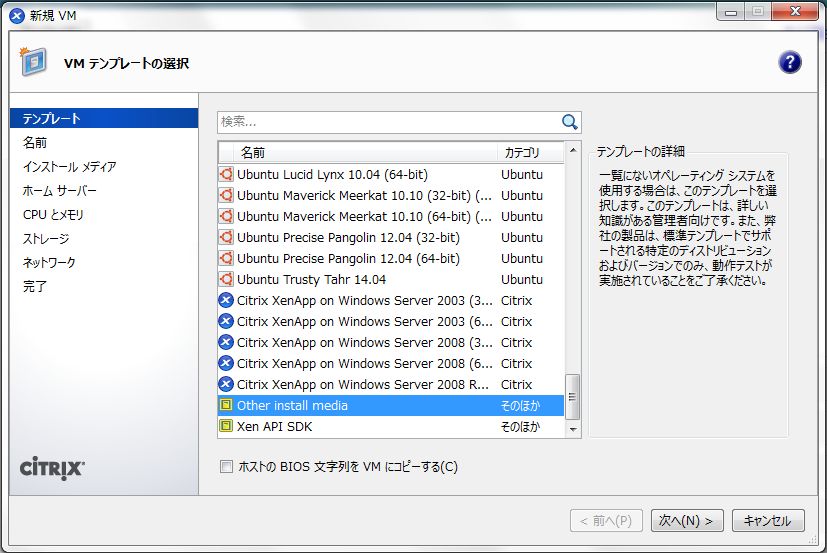Open the テンプレート wizard step
Viewport: 827px width, 553px height.
[x=104, y=119]
